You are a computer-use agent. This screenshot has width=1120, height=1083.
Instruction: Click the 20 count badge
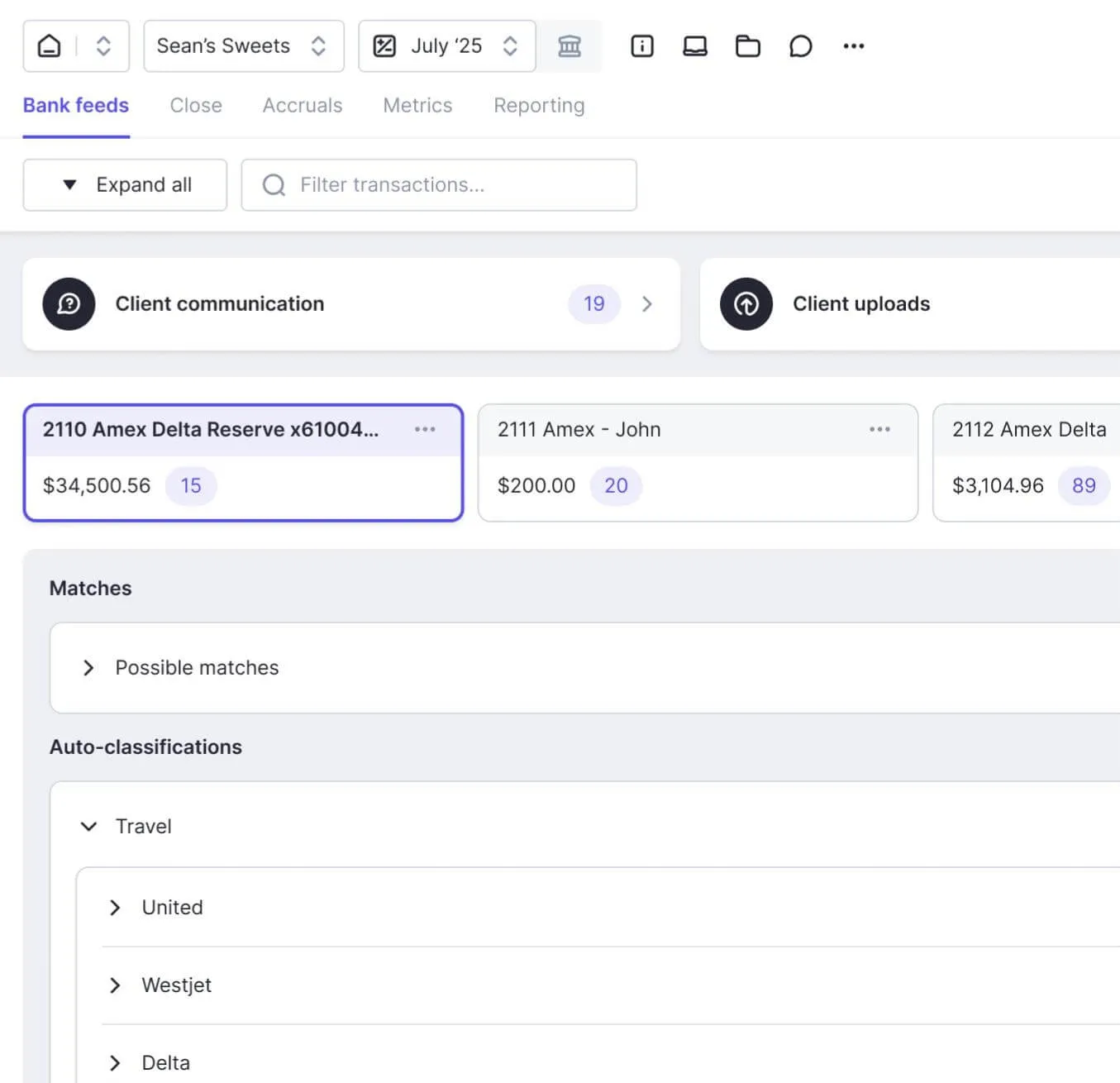click(616, 485)
